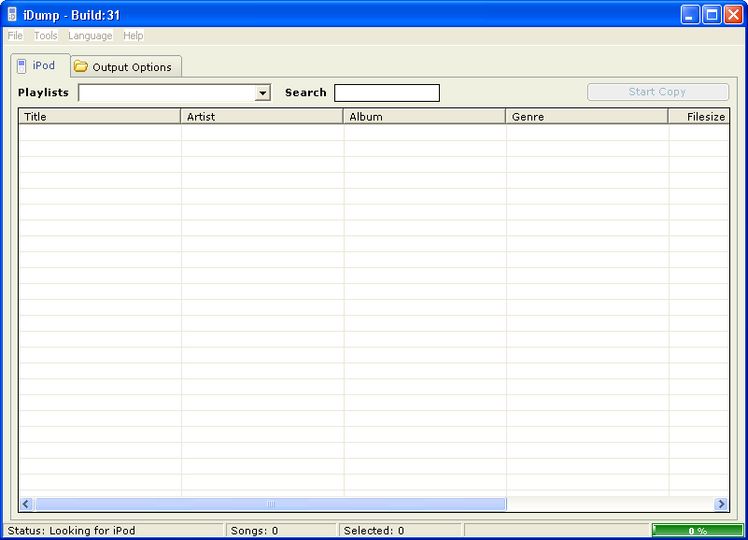Sort by the Album column header

coord(425,116)
